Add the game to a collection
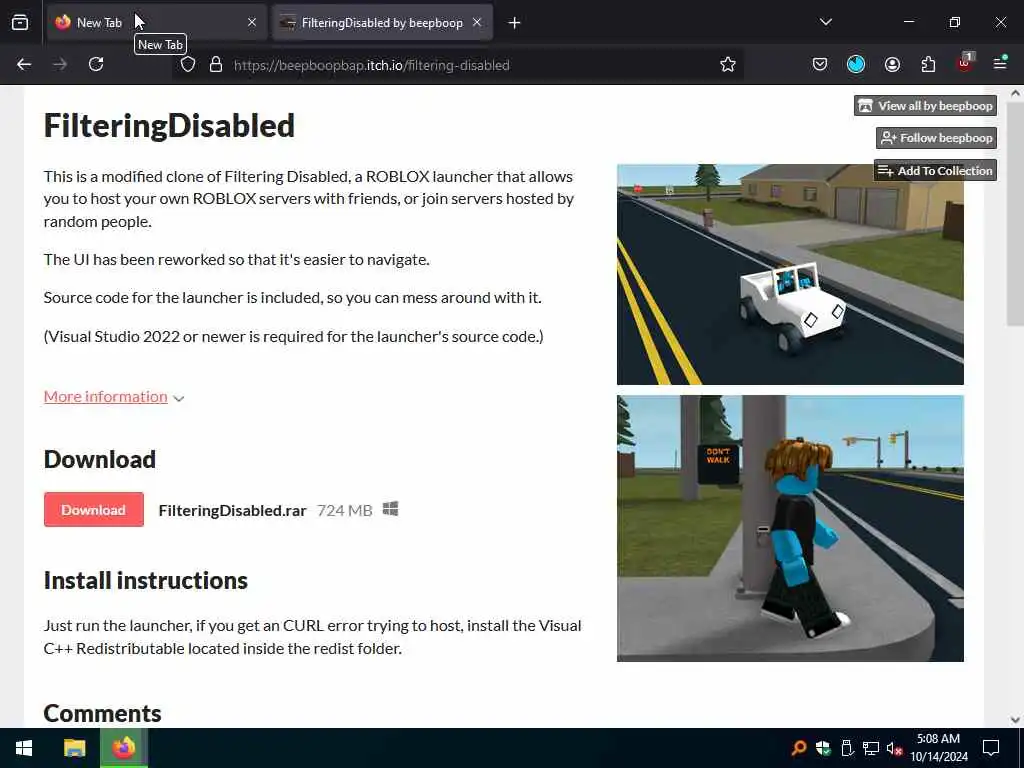Viewport: 1024px width, 768px height. [x=935, y=170]
